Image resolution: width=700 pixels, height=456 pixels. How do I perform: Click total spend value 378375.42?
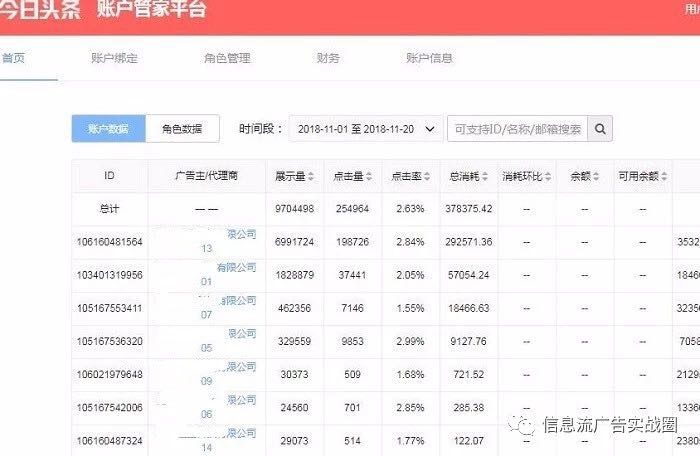pyautogui.click(x=469, y=209)
